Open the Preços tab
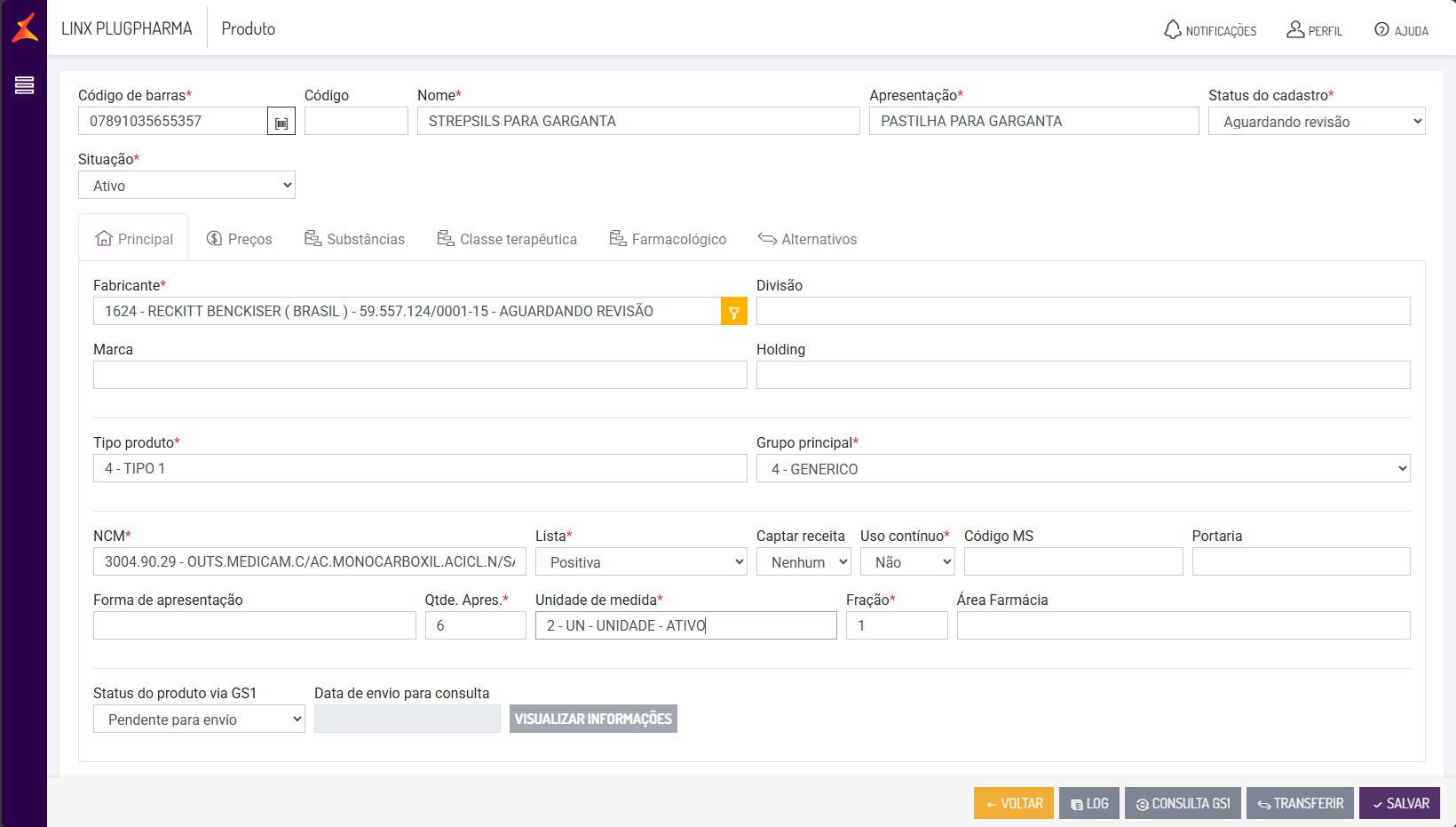Image resolution: width=1456 pixels, height=827 pixels. (240, 239)
